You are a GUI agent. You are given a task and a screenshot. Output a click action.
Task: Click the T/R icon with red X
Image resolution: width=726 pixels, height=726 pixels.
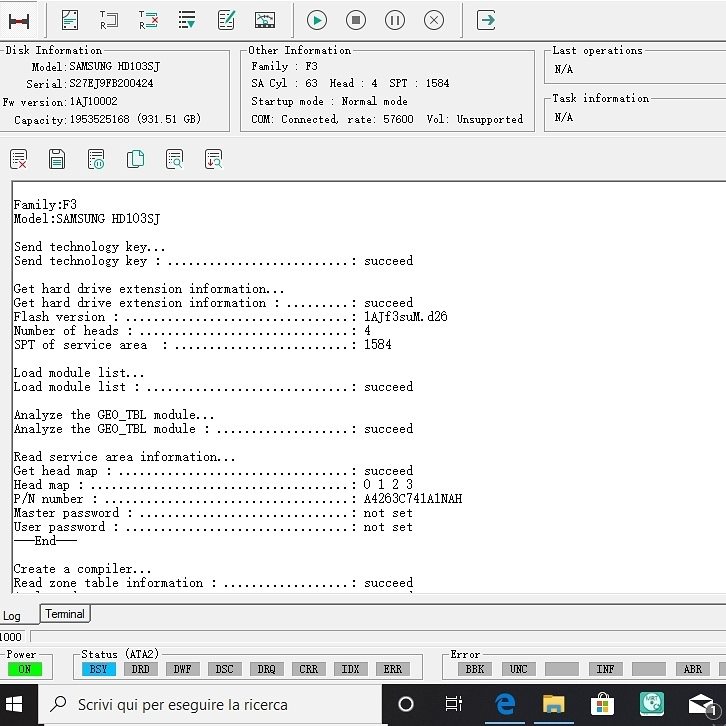[x=148, y=20]
